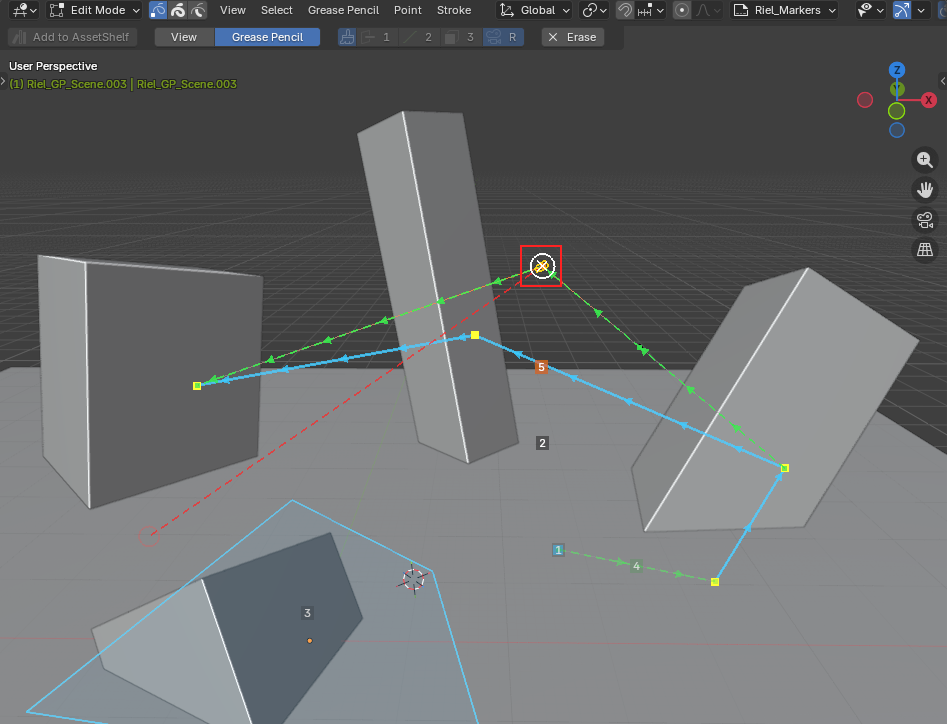
Task: Click the Riel_GP_Scene.003 object info text
Action: tap(123, 84)
